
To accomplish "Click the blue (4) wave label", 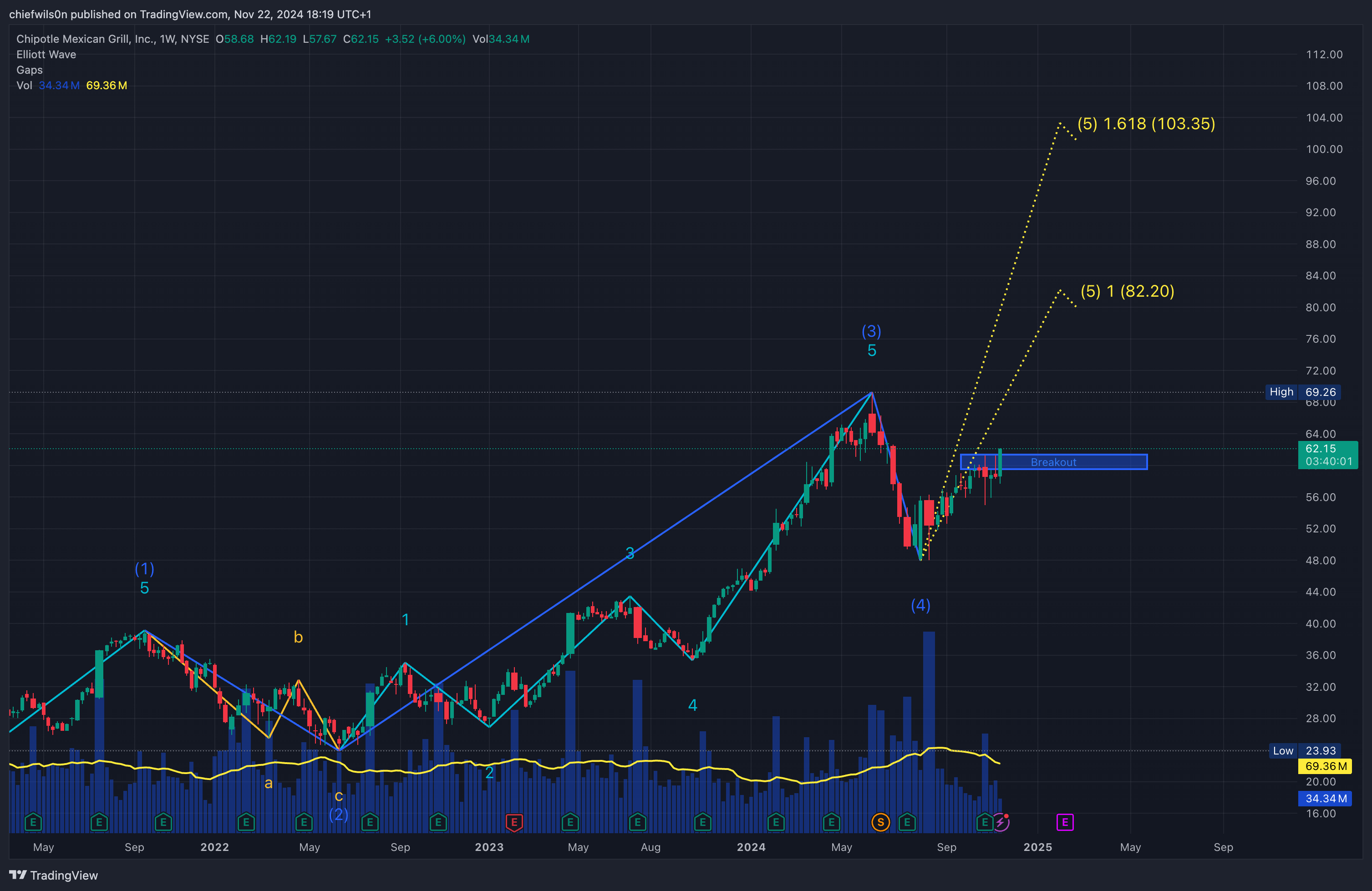I will pyautogui.click(x=920, y=605).
